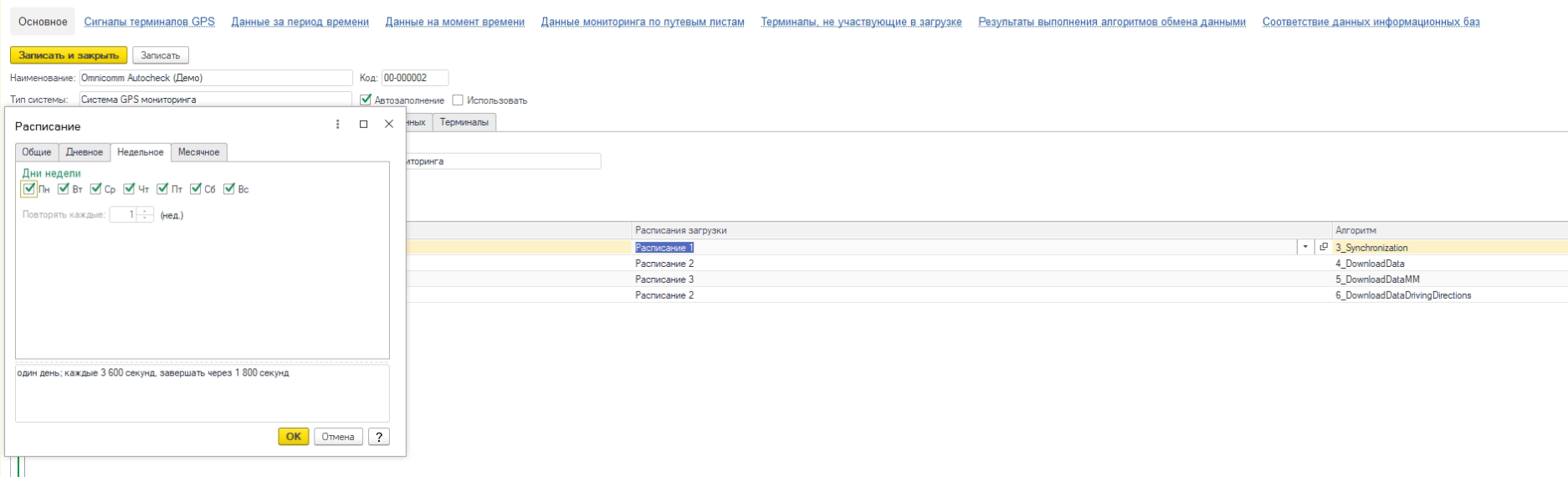Uncheck the Автозаполнение checkbox
The image size is (1568, 477).
(x=366, y=100)
